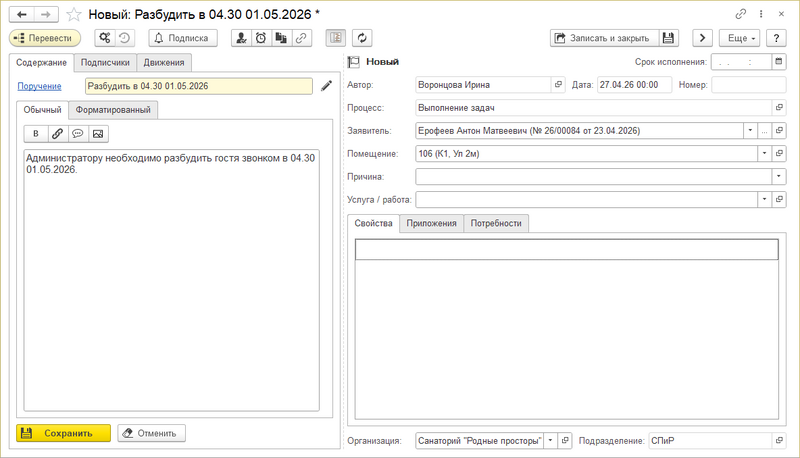Image resolution: width=800 pixels, height=458 pixels.
Task: Expand the Причина dropdown
Action: 779,176
